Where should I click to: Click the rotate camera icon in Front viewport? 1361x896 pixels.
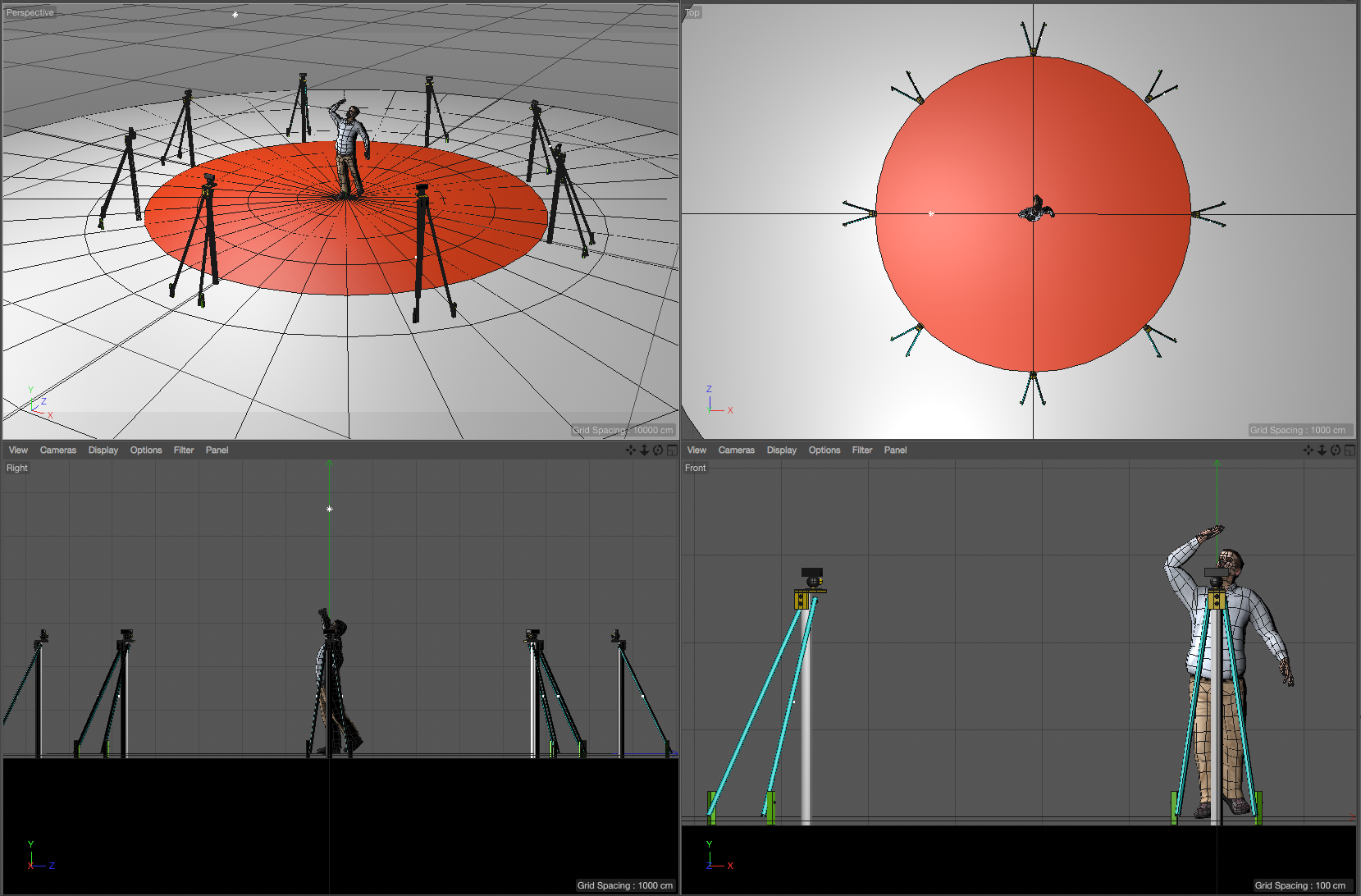pyautogui.click(x=1336, y=450)
